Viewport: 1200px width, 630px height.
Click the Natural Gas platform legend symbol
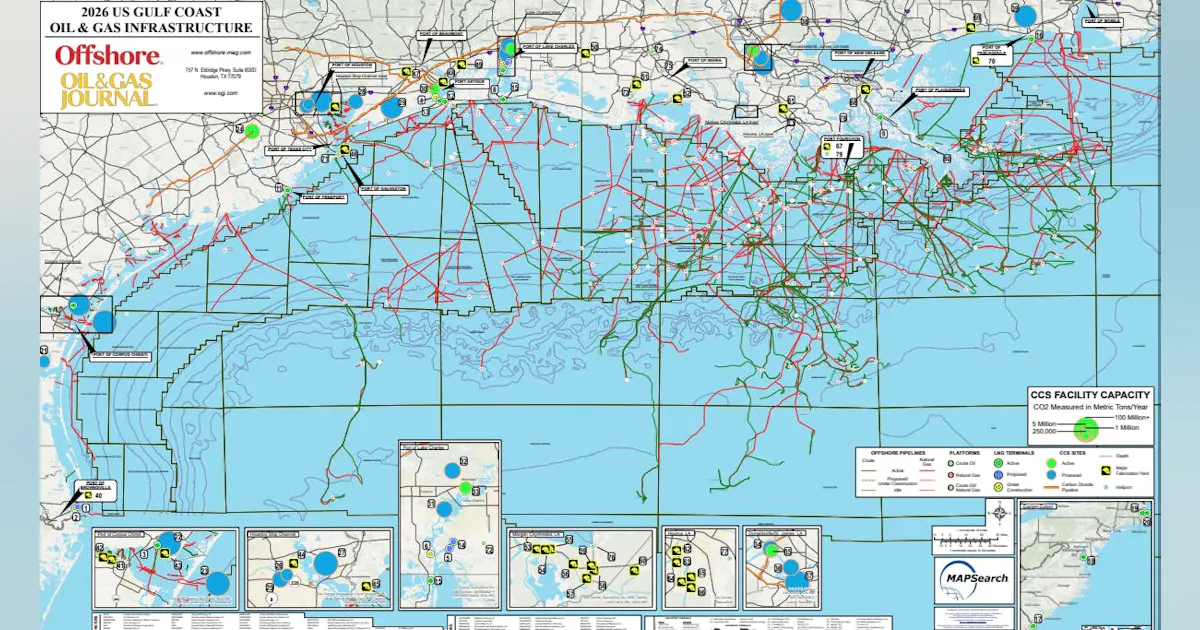coord(952,475)
